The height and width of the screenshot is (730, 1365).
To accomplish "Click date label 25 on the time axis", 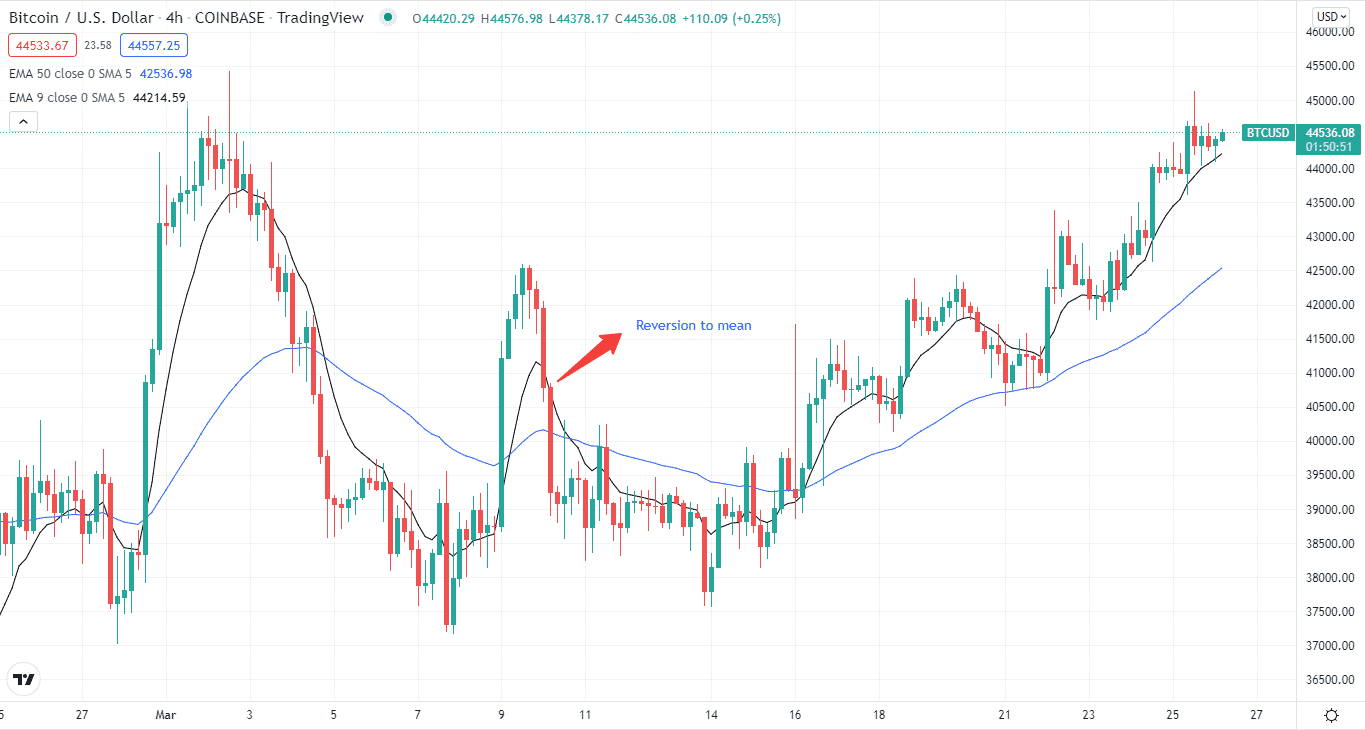I will coord(1173,715).
